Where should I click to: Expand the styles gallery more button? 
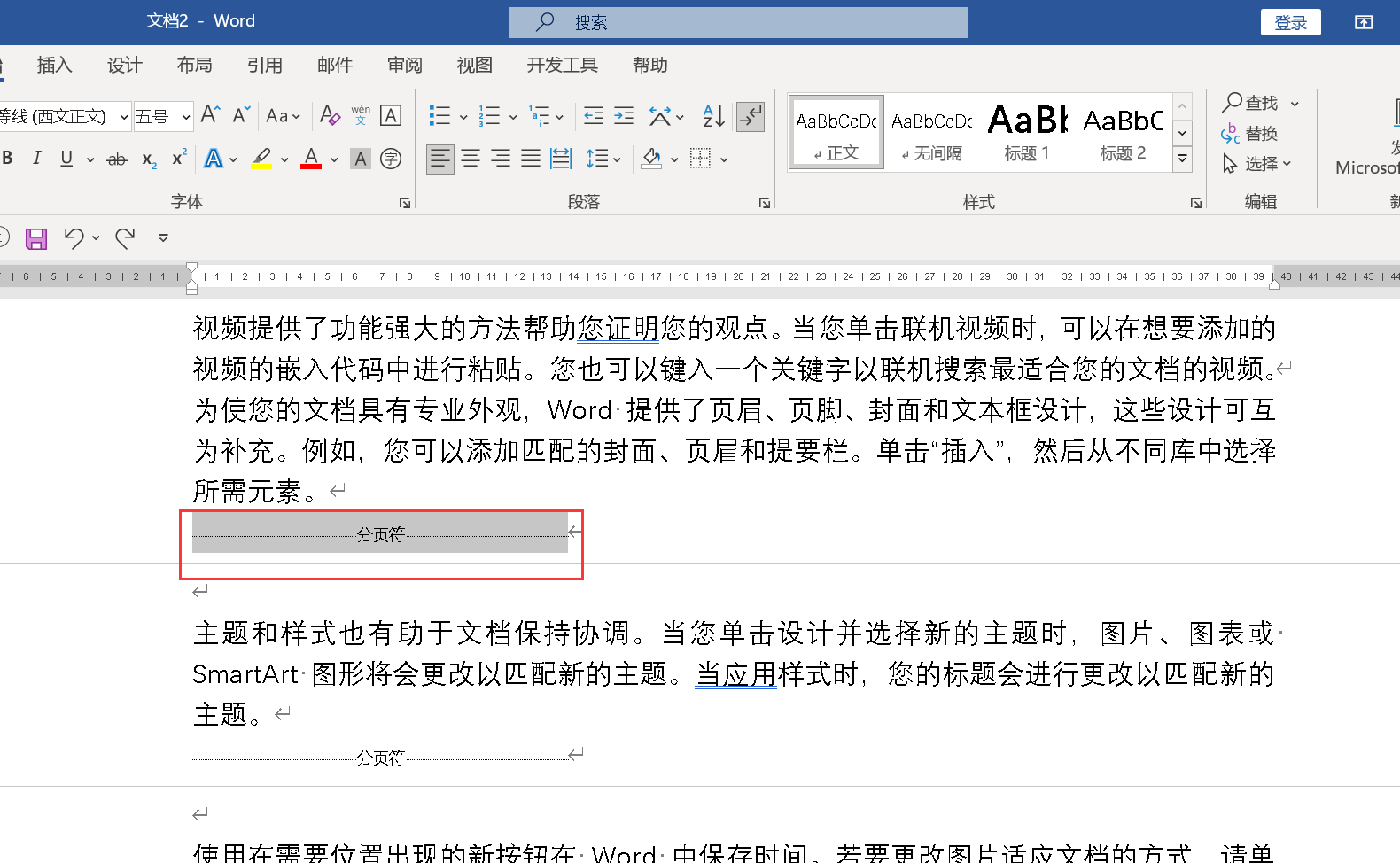click(x=1182, y=159)
